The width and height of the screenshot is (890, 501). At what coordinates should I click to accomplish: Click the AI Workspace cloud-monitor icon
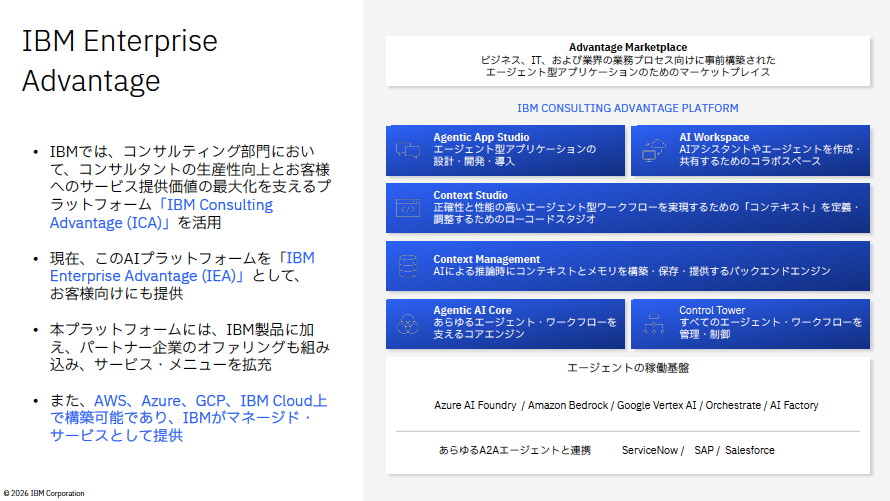tap(653, 150)
